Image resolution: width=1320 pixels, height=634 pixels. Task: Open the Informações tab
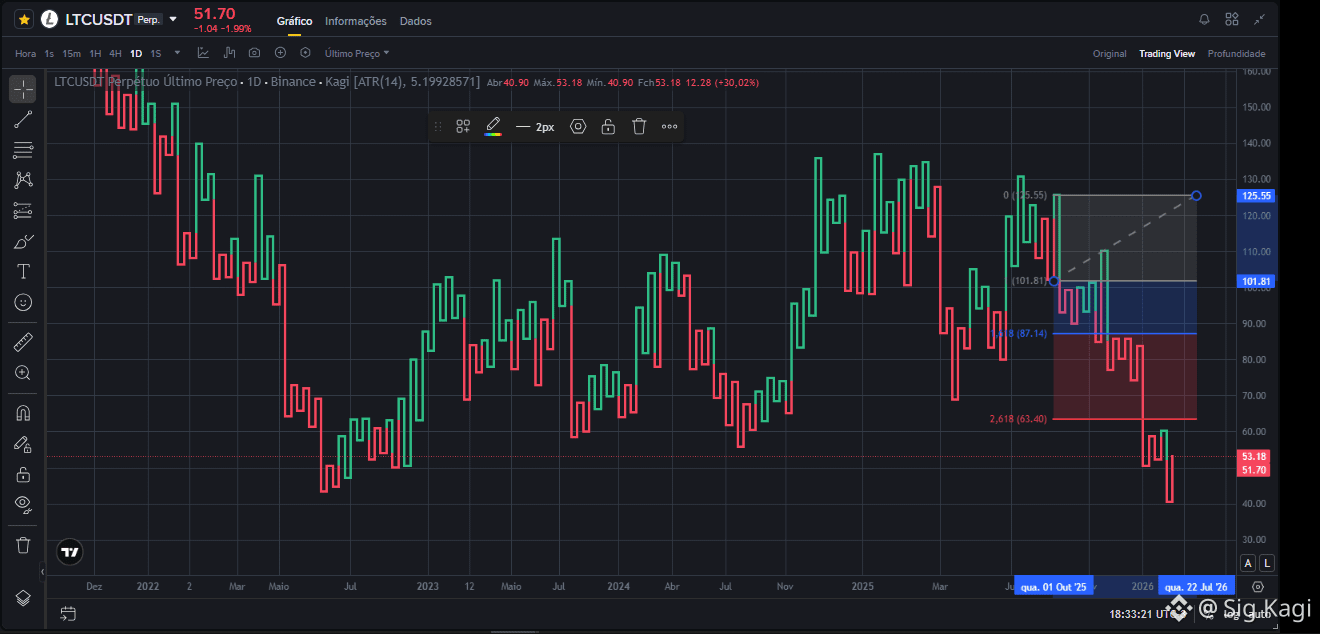tap(356, 21)
